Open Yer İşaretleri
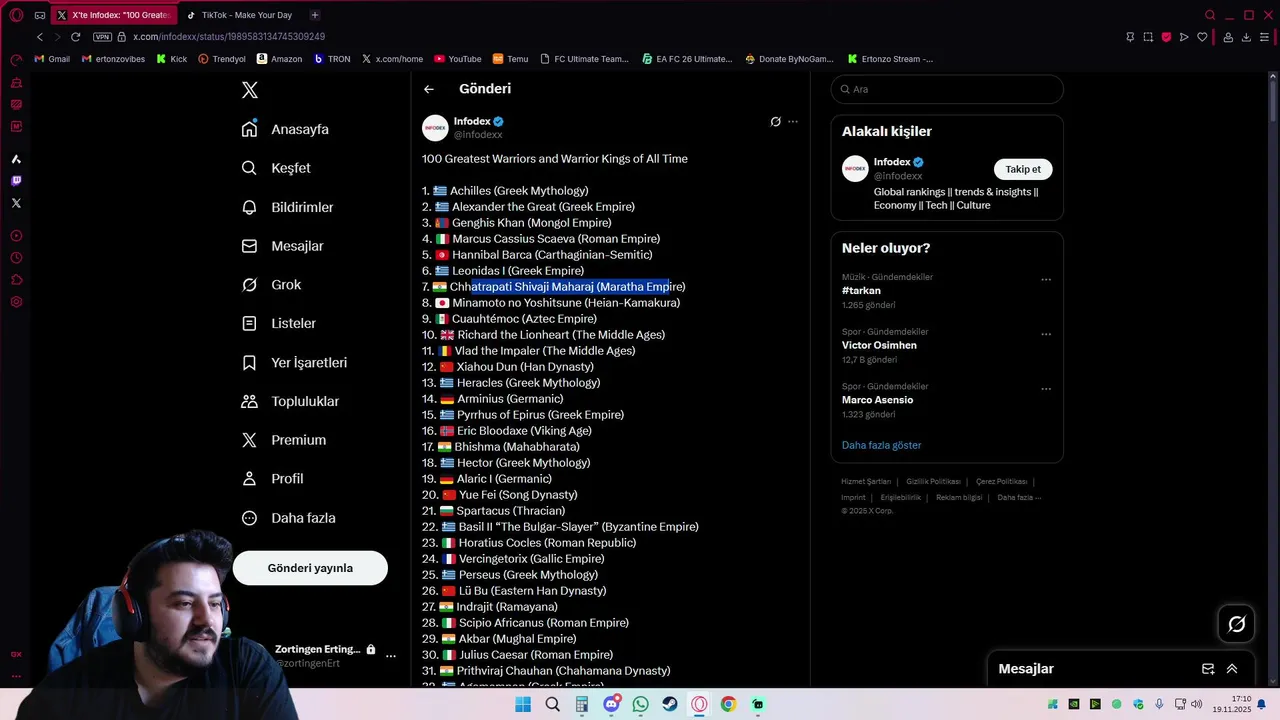This screenshot has height=720, width=1280. pyautogui.click(x=295, y=363)
